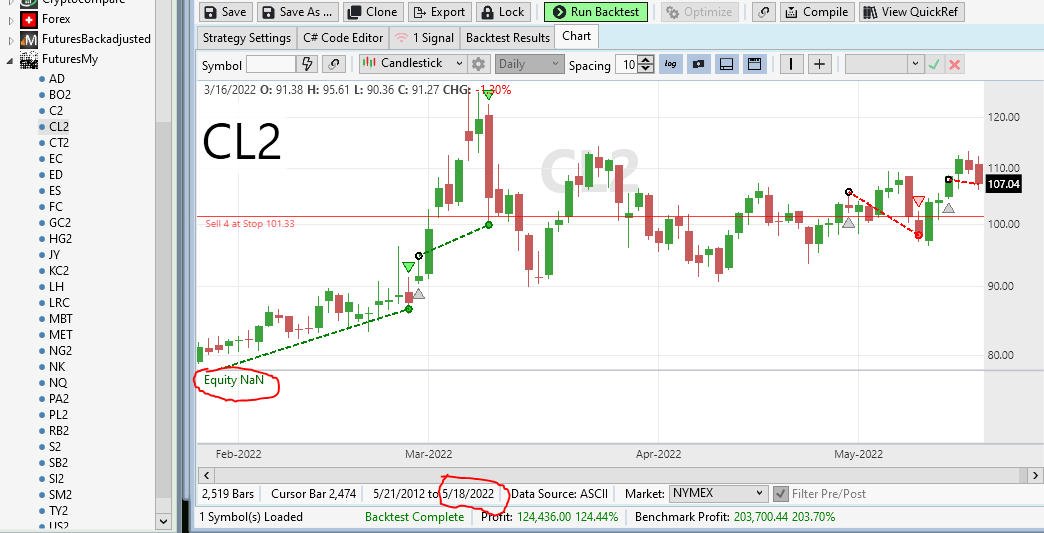Image resolution: width=1044 pixels, height=533 pixels.
Task: Open the Market NYMEX dropdown
Action: point(718,494)
